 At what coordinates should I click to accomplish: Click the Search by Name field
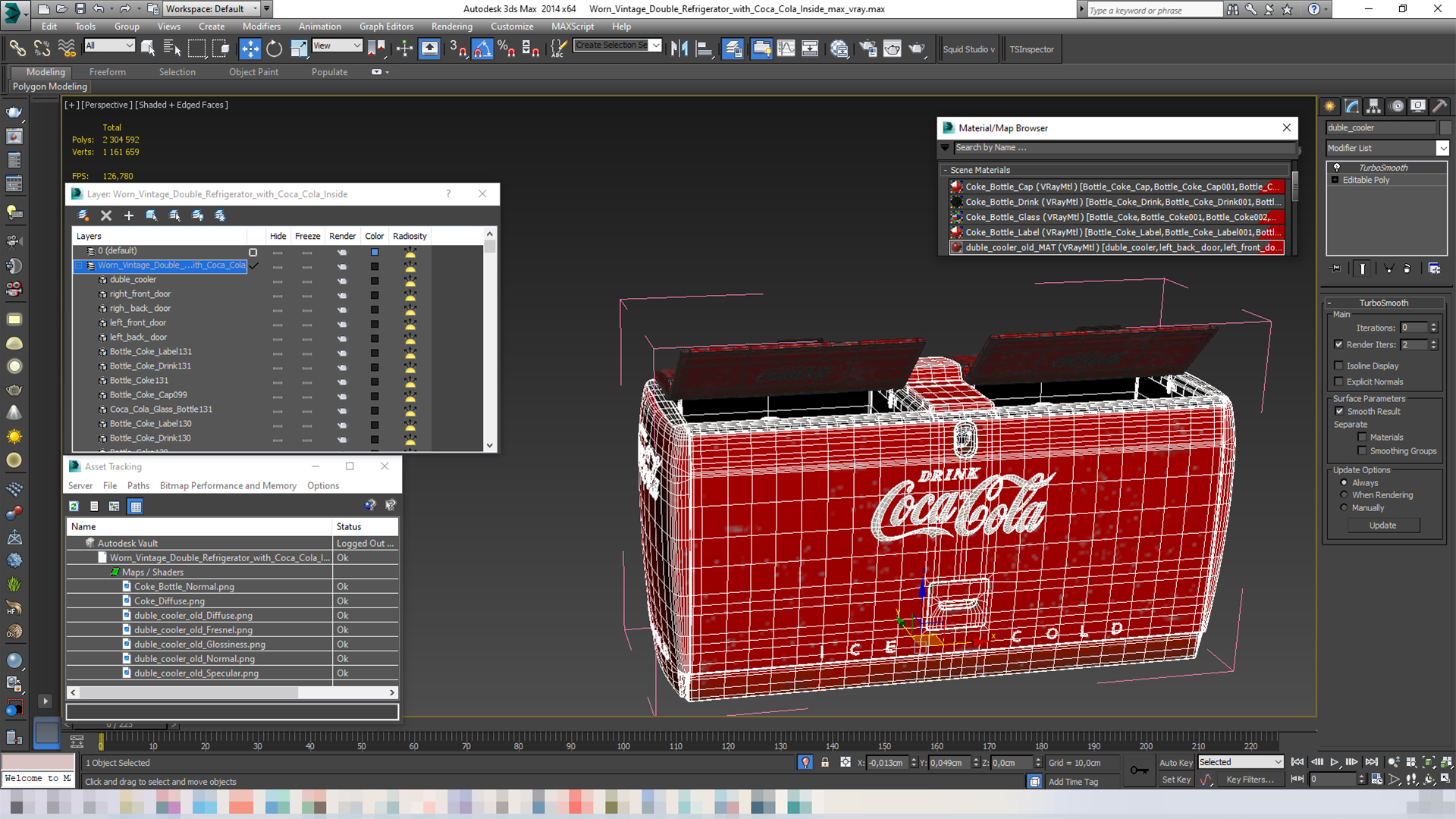pos(1123,148)
